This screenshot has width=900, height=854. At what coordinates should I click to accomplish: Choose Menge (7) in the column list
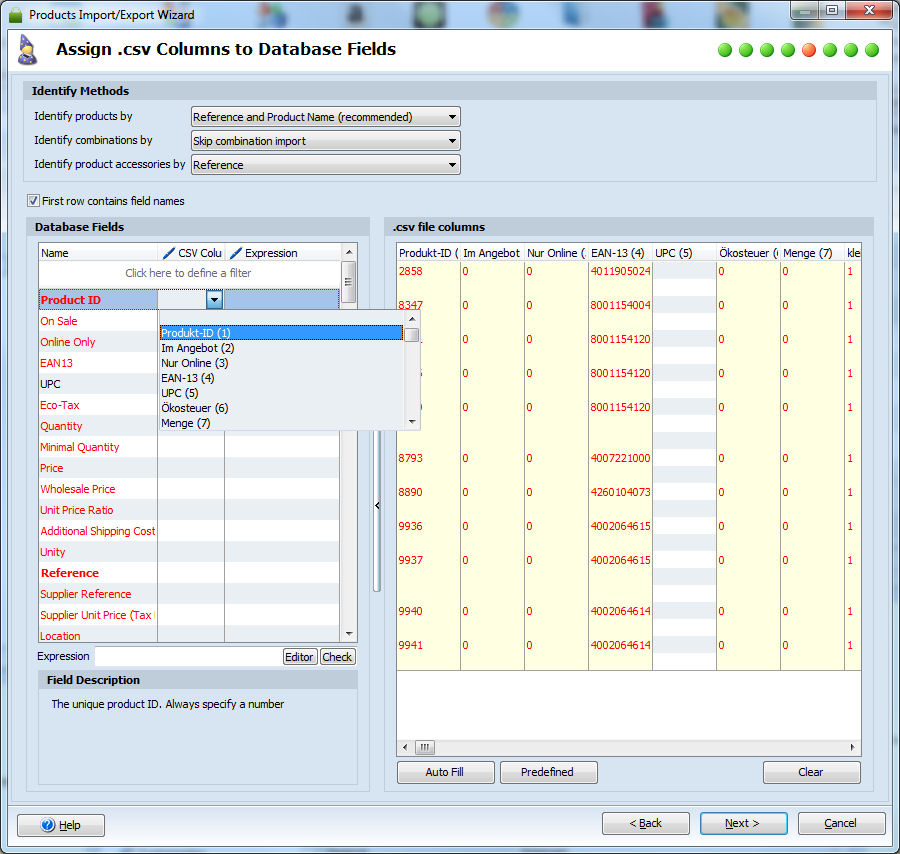click(186, 423)
